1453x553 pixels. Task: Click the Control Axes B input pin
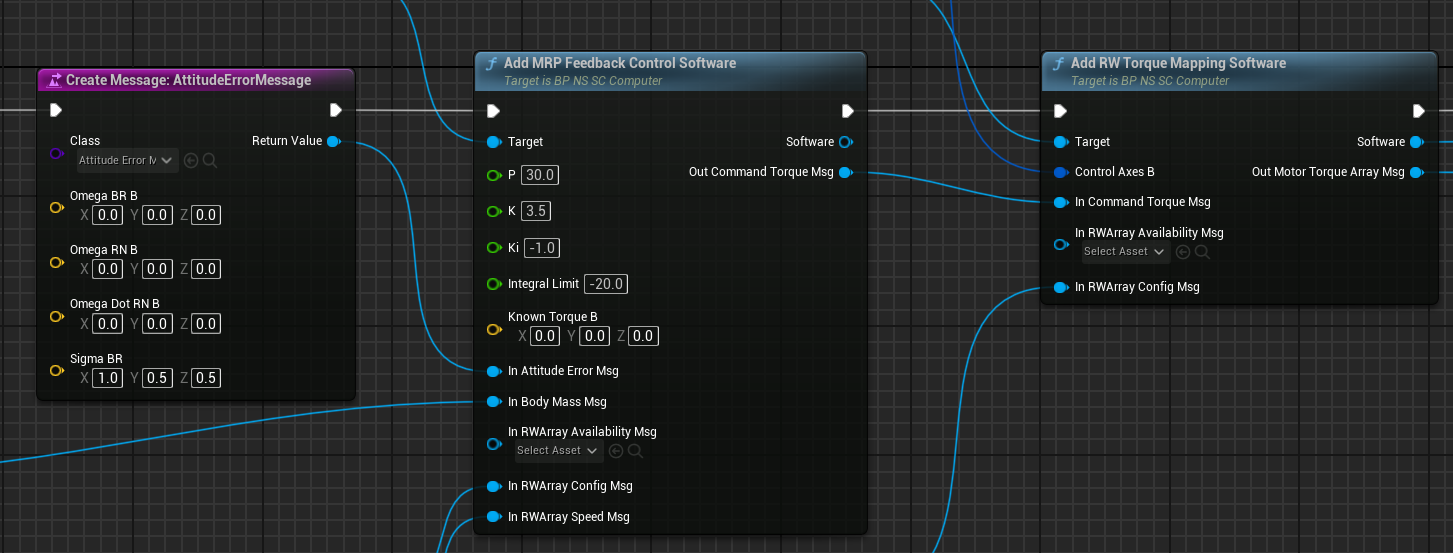pos(1060,172)
